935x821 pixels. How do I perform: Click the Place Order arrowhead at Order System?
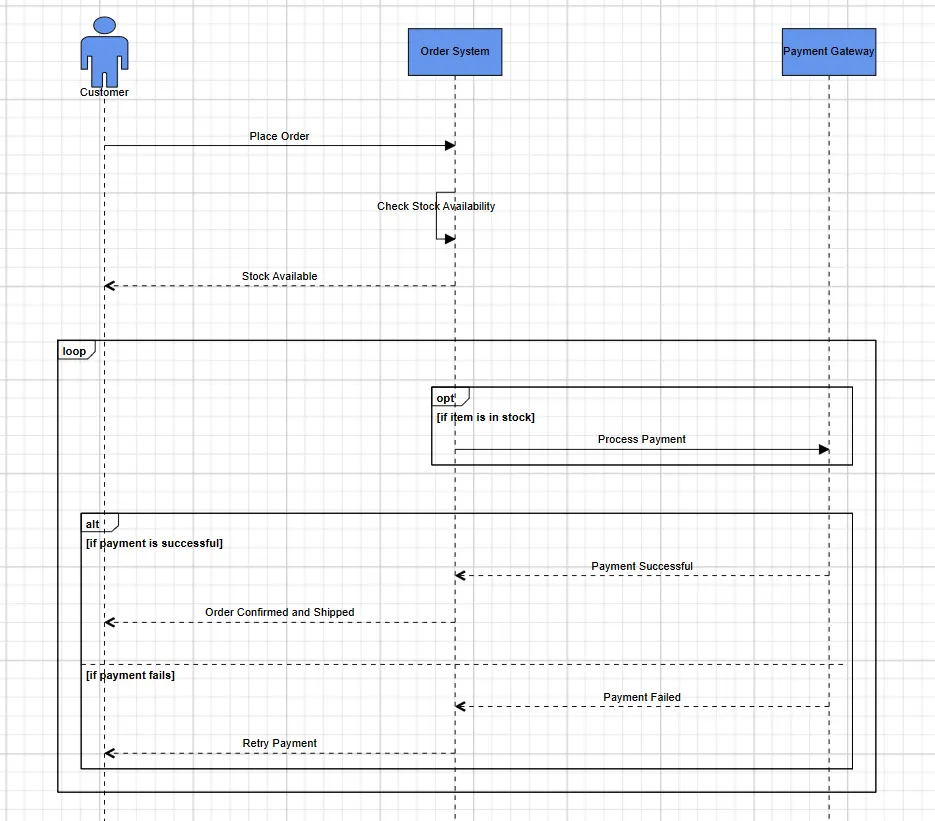pyautogui.click(x=450, y=145)
